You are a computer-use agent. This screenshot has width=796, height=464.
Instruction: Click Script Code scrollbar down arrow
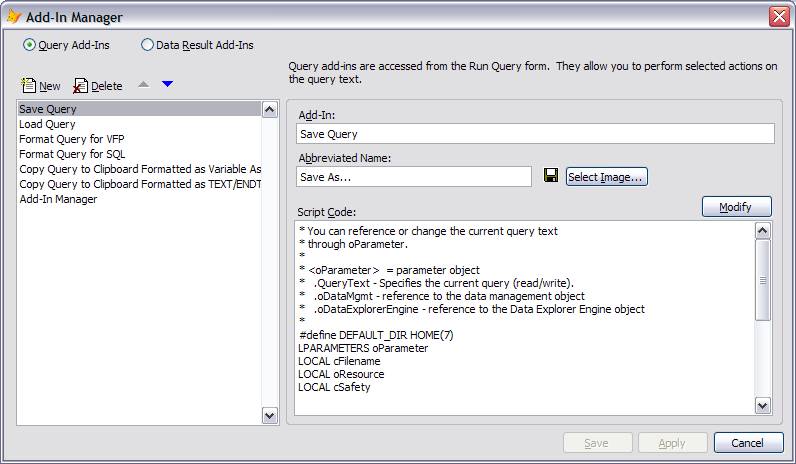(x=762, y=405)
